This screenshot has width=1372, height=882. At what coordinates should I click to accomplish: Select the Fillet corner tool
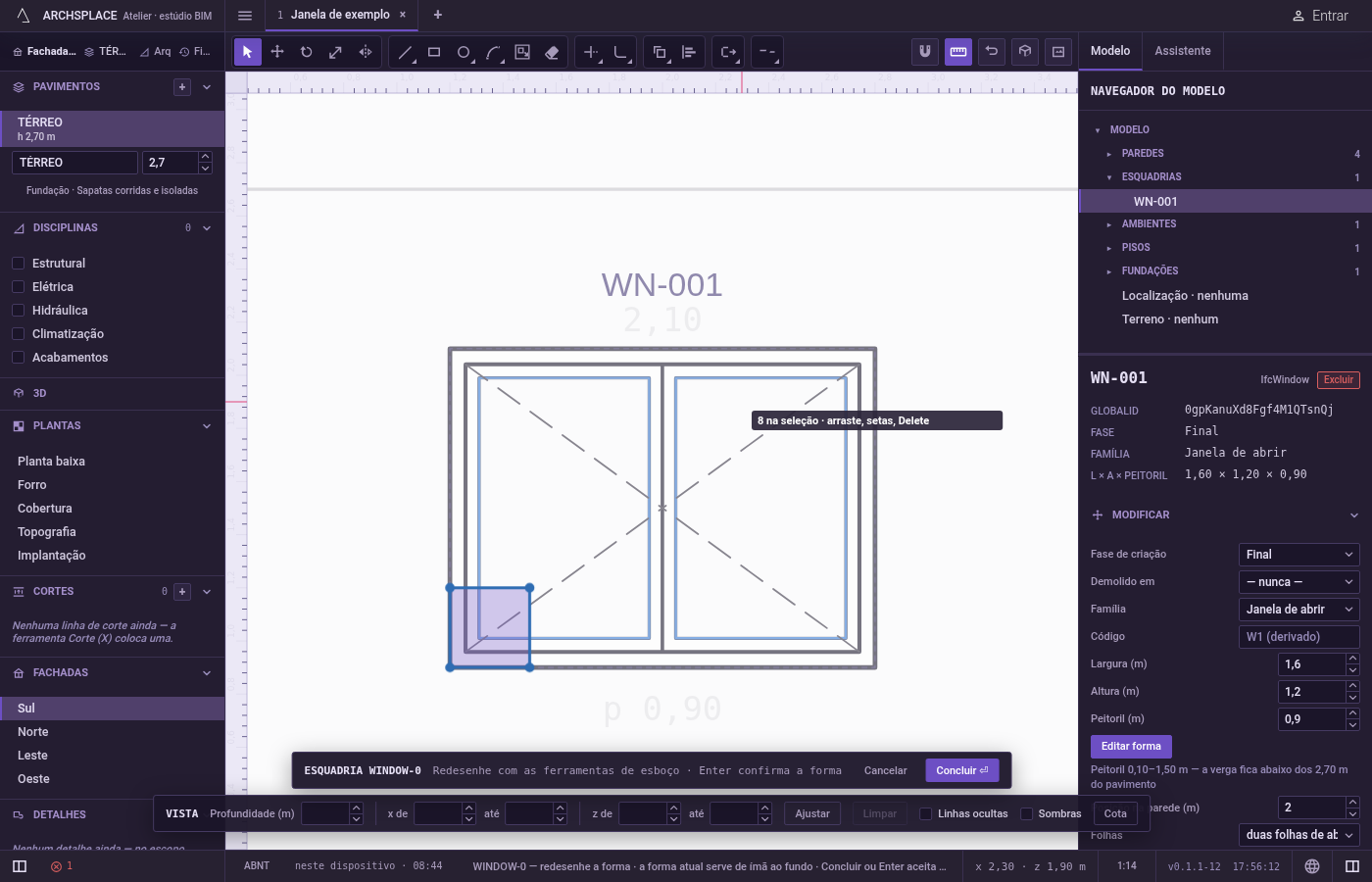[x=620, y=52]
